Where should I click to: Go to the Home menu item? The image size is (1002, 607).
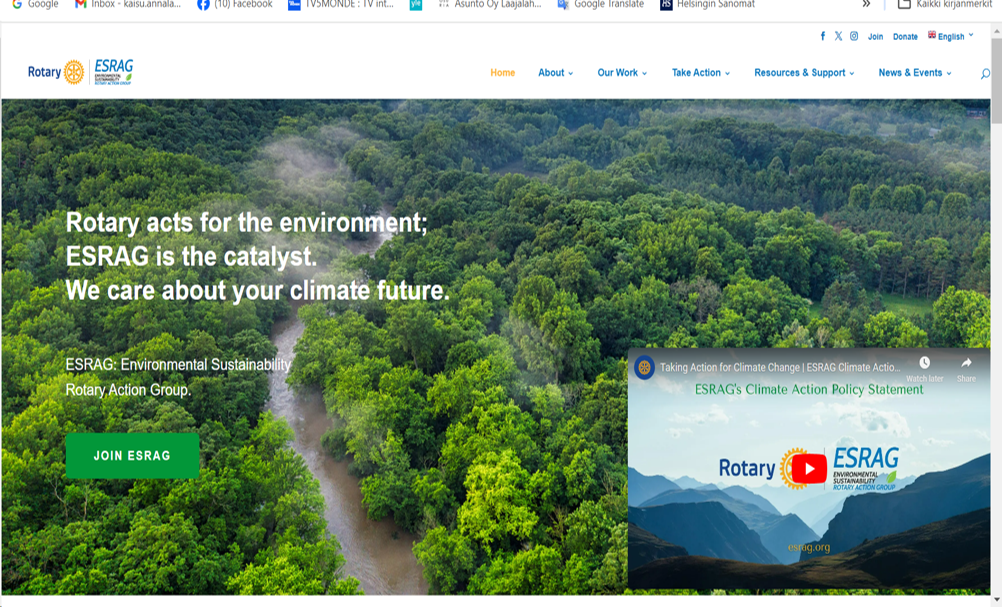(502, 73)
